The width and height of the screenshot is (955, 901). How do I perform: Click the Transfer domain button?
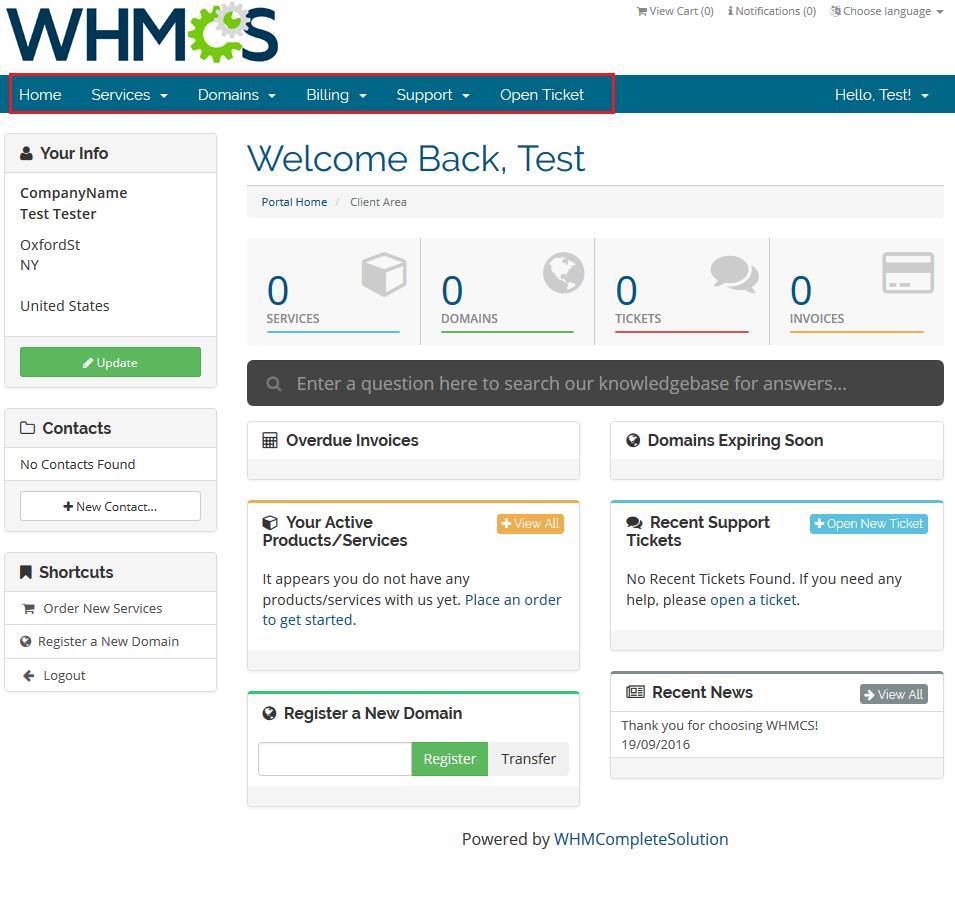click(528, 758)
